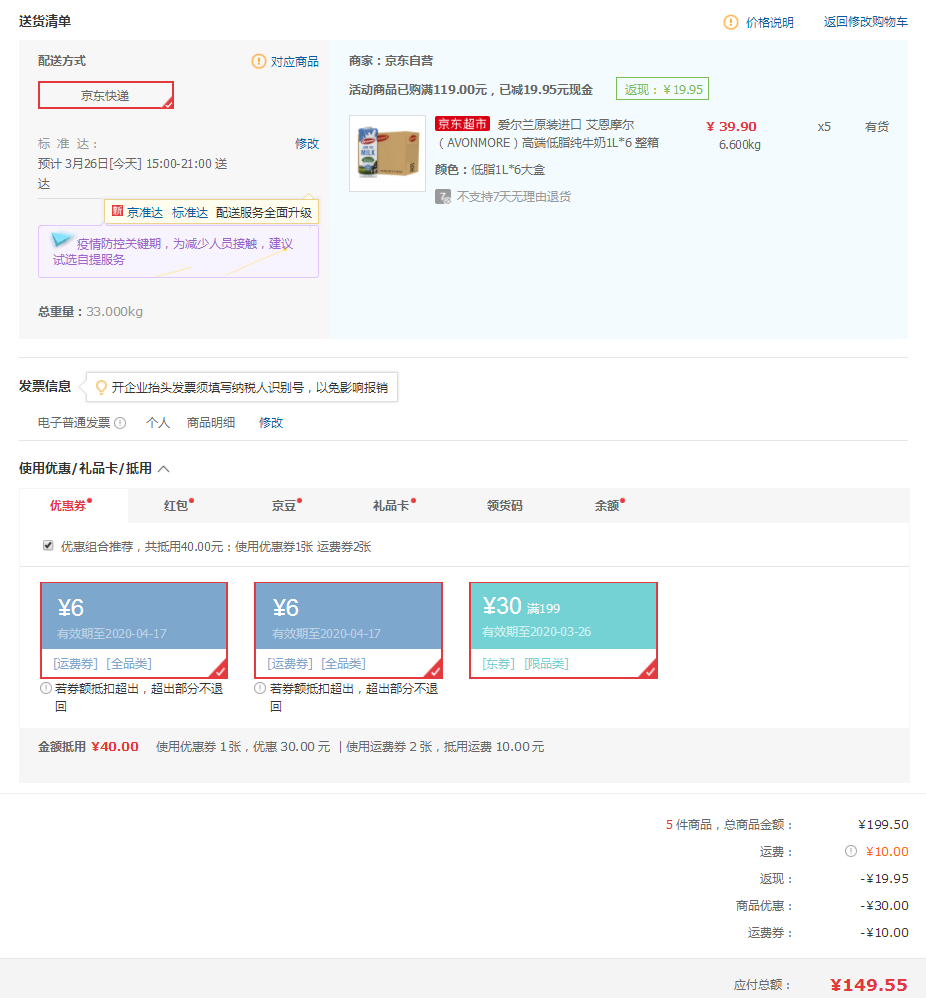Deselect the first ¥6 运费券 coupon
The width and height of the screenshot is (926, 998).
[x=134, y=630]
